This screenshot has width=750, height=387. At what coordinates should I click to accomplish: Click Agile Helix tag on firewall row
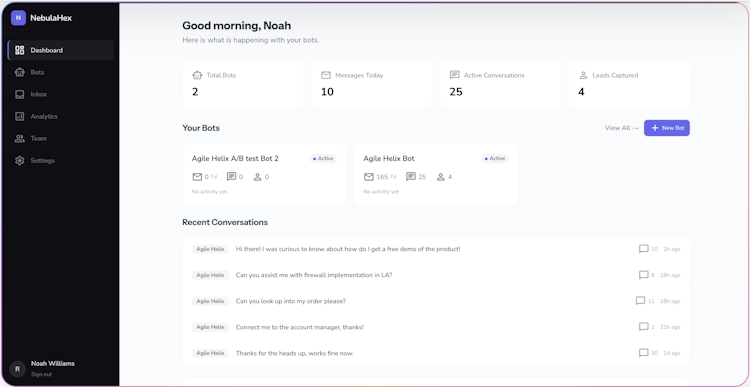click(210, 275)
